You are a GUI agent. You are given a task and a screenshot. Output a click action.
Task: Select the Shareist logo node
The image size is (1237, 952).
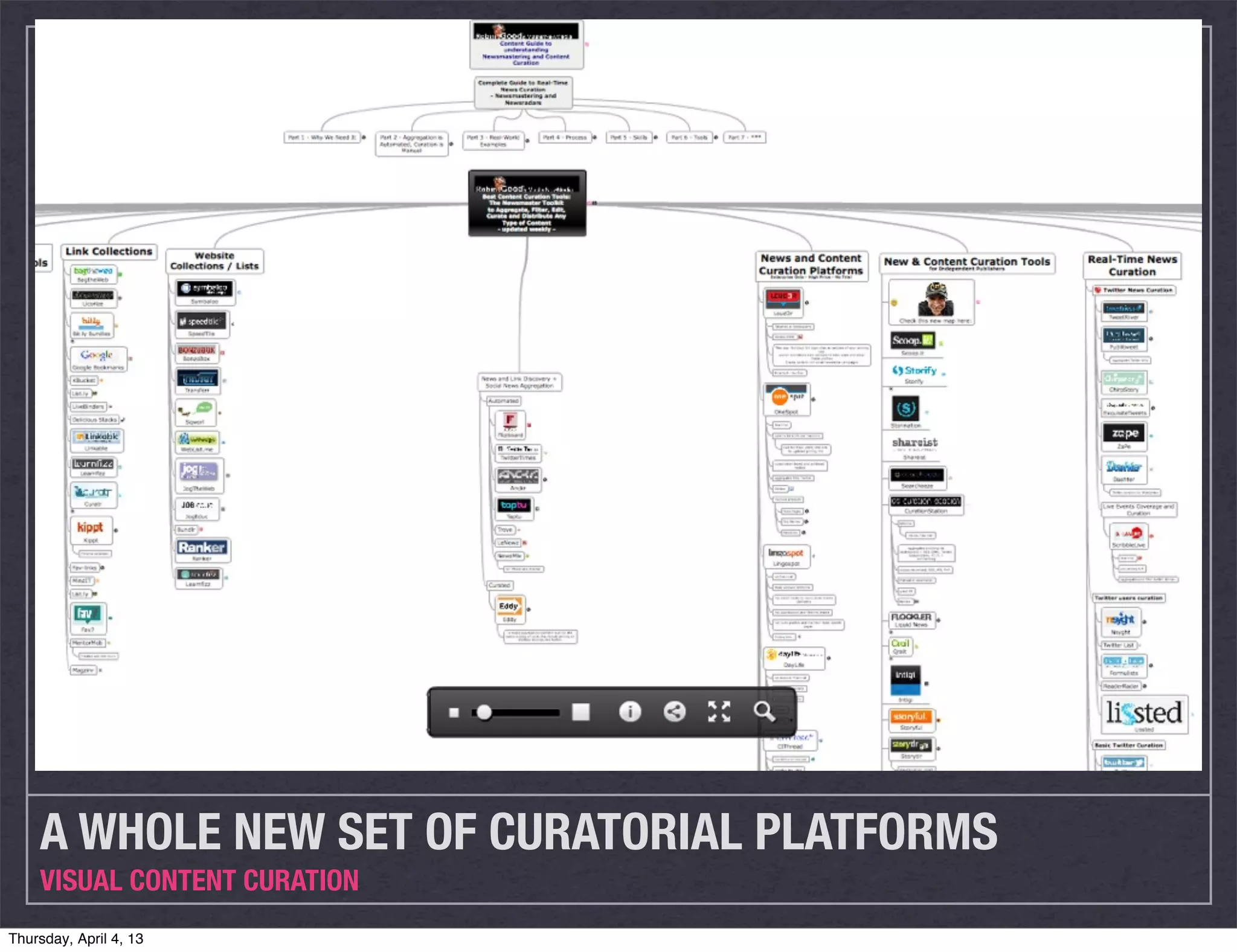(914, 448)
